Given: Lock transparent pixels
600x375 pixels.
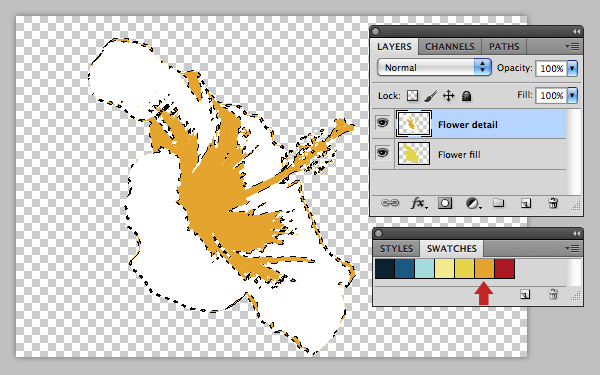Looking at the screenshot, I should point(412,96).
